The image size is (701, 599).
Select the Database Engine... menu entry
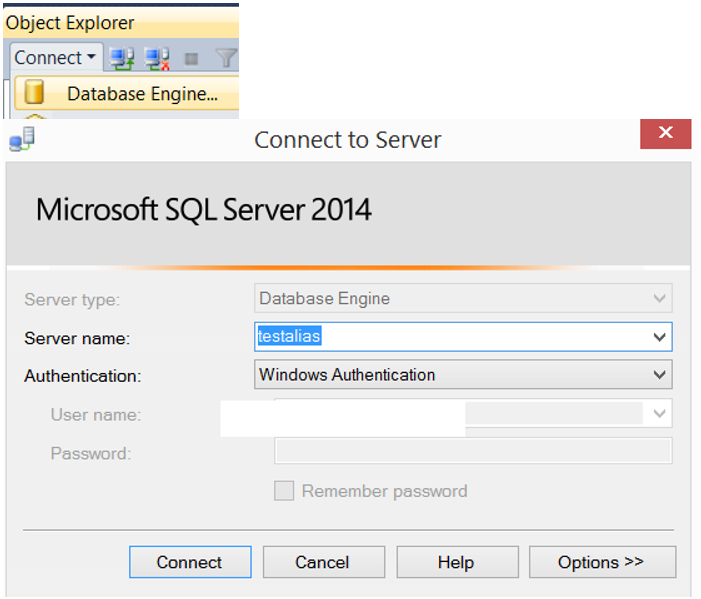pos(127,93)
